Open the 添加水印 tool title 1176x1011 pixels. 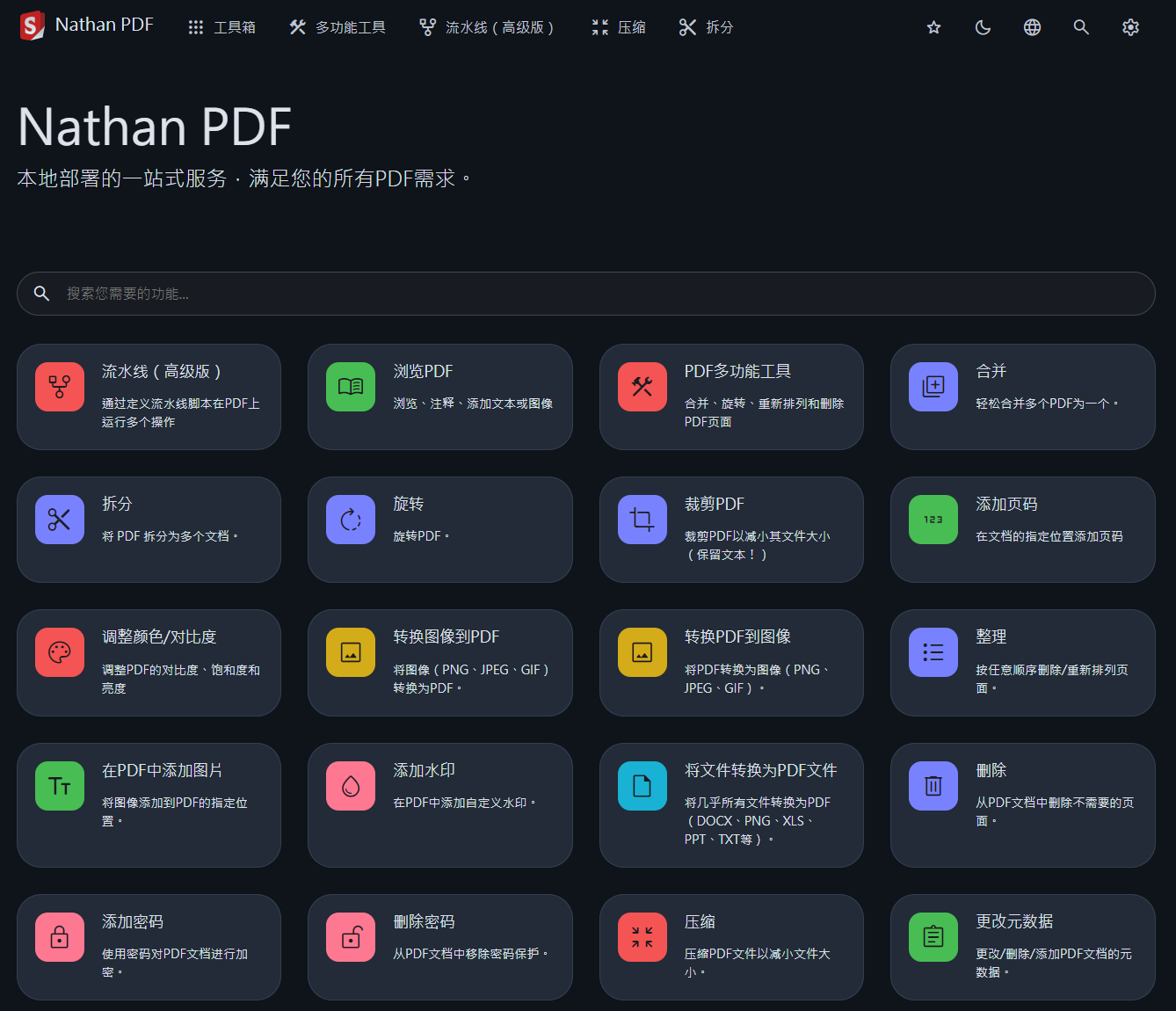tap(424, 771)
